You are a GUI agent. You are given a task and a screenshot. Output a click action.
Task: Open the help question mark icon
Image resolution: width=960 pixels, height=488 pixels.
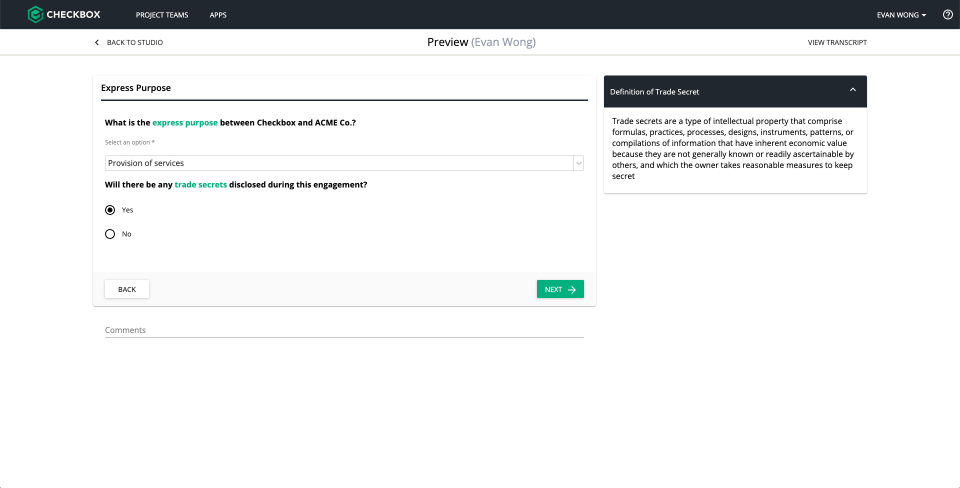(947, 15)
